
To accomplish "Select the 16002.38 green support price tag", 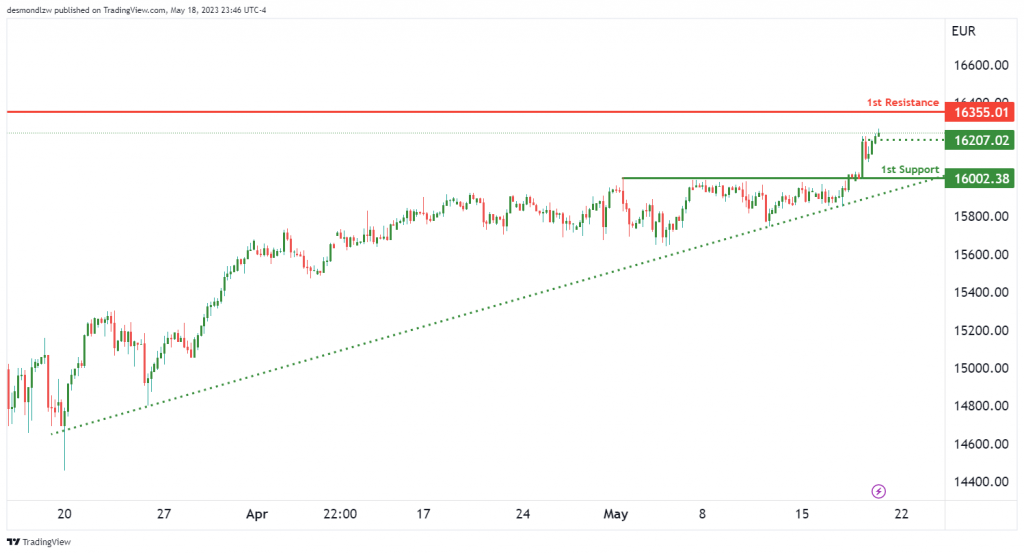I will 980,178.
